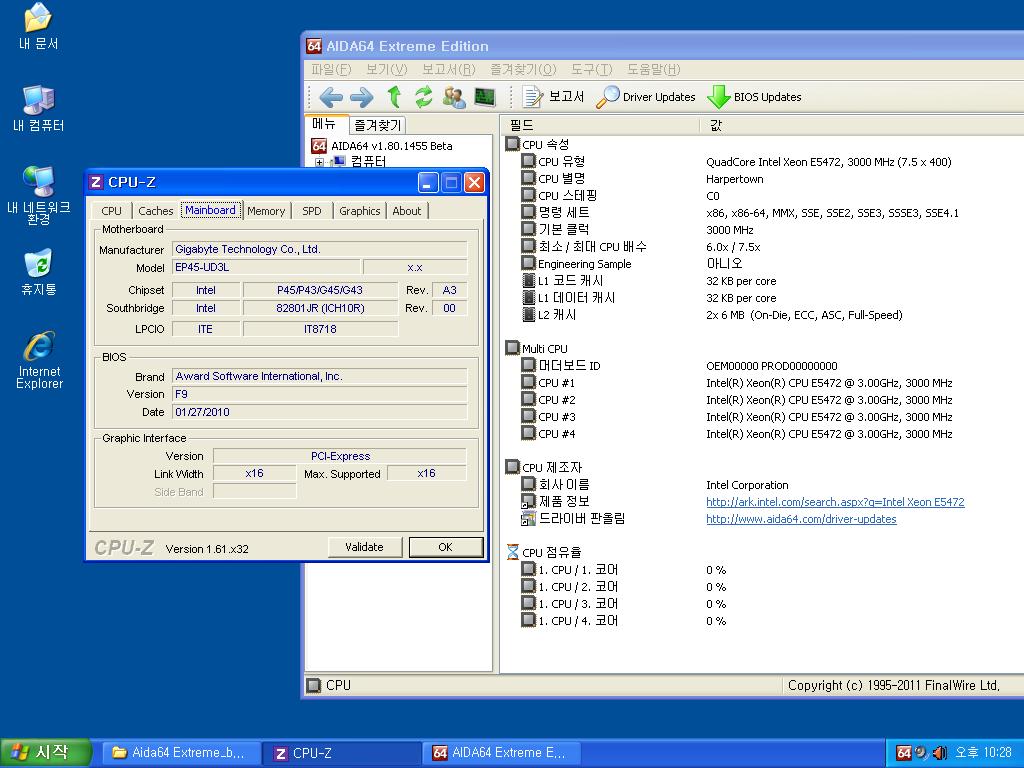Click the OK button in CPU-Z
This screenshot has width=1024, height=768.
[x=445, y=547]
